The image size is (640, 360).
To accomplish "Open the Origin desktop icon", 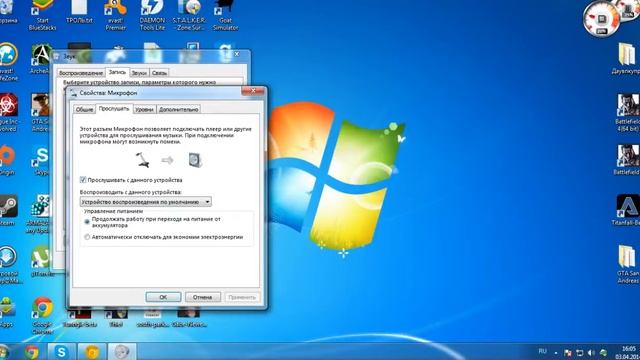I will pyautogui.click(x=7, y=161).
